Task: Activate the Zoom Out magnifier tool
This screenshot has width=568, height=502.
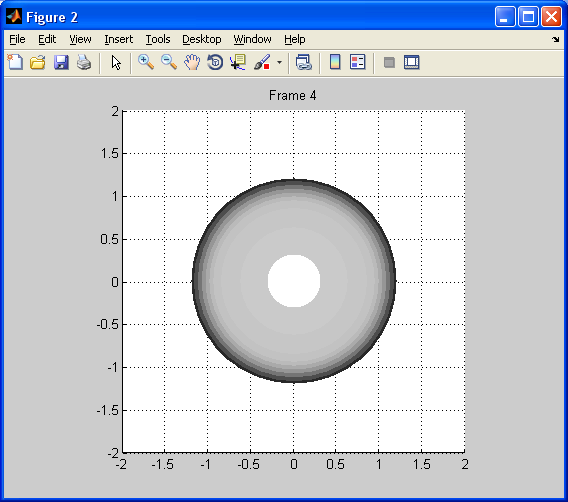Action: [x=169, y=62]
